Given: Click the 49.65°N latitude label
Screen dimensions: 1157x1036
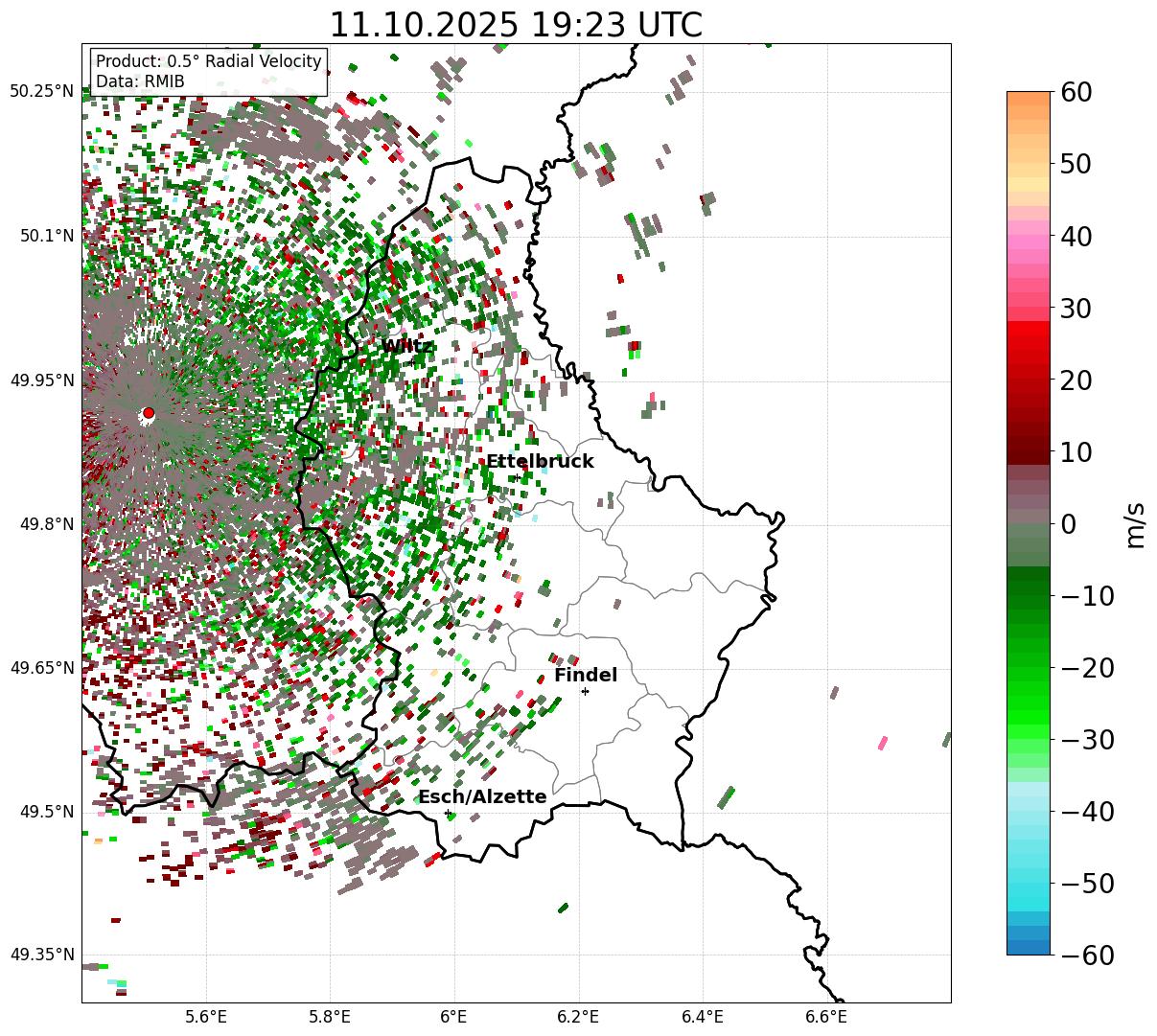Looking at the screenshot, I should 42,668.
